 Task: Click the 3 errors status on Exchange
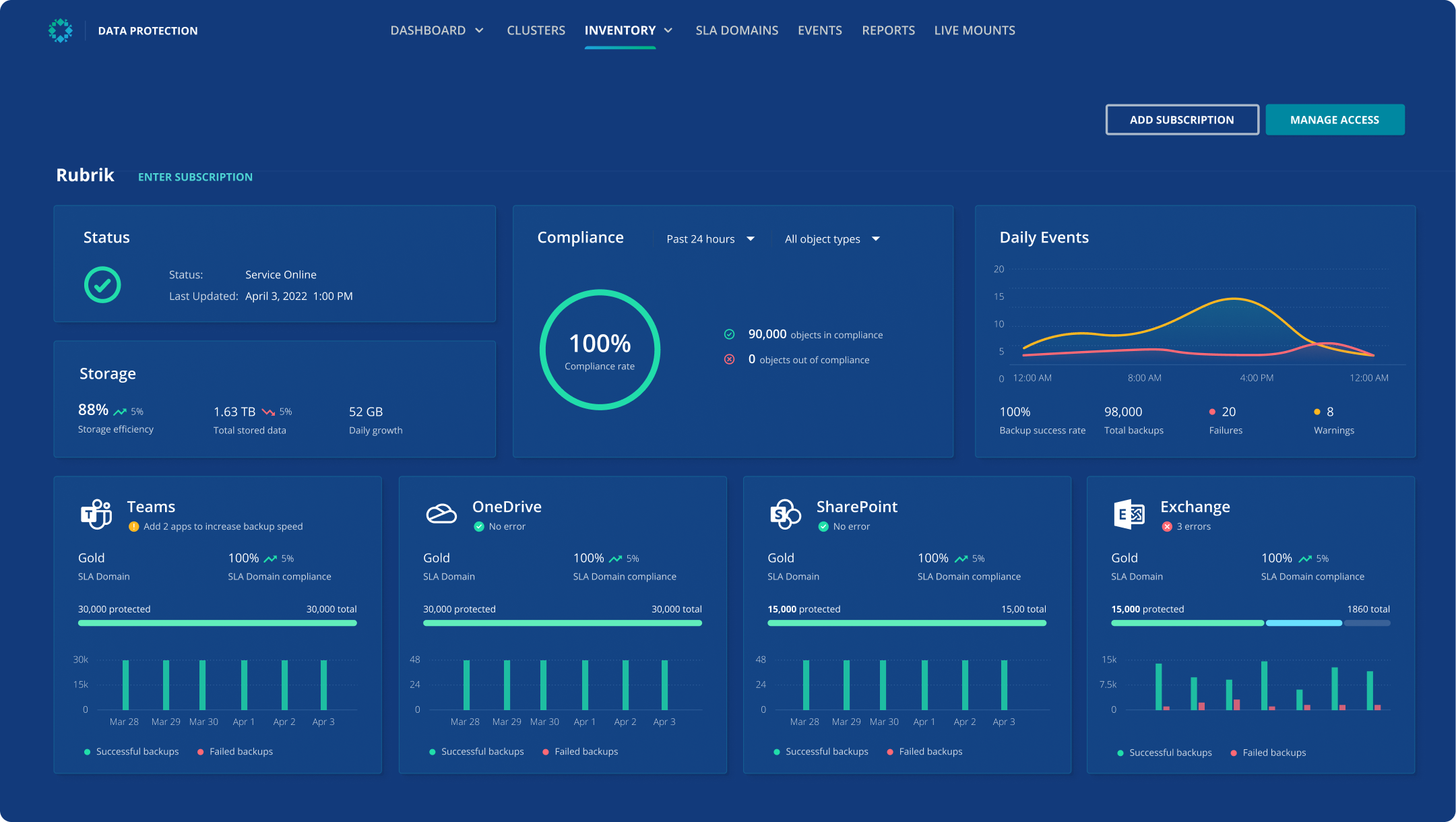(1193, 527)
